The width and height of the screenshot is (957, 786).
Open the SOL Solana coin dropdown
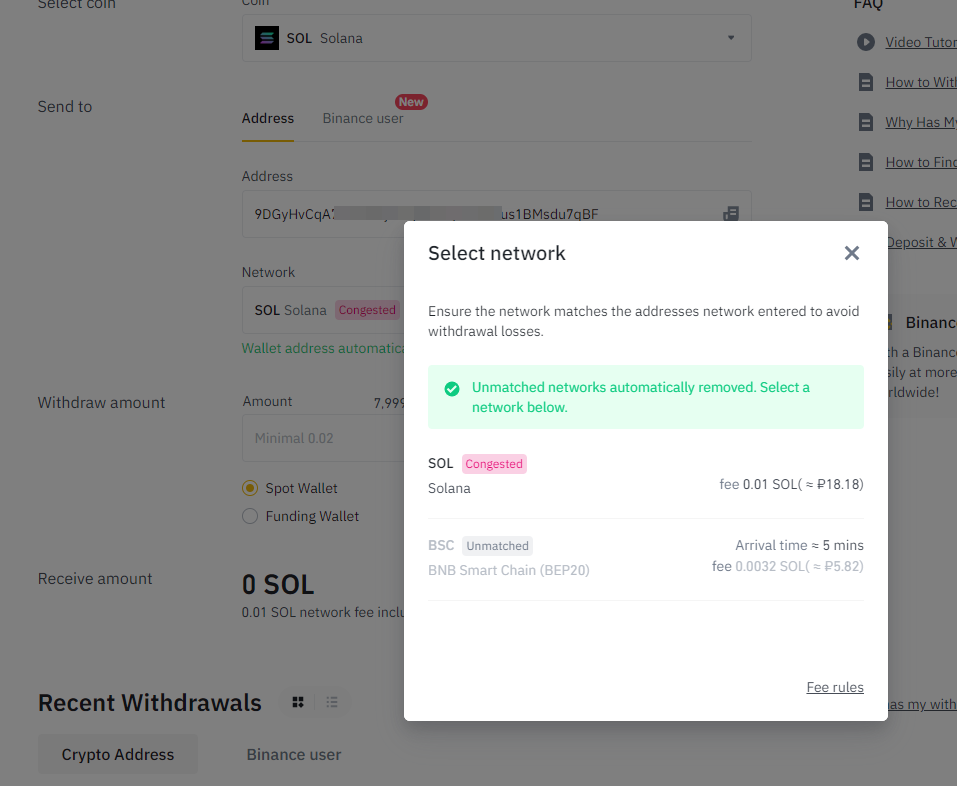pyautogui.click(x=496, y=39)
